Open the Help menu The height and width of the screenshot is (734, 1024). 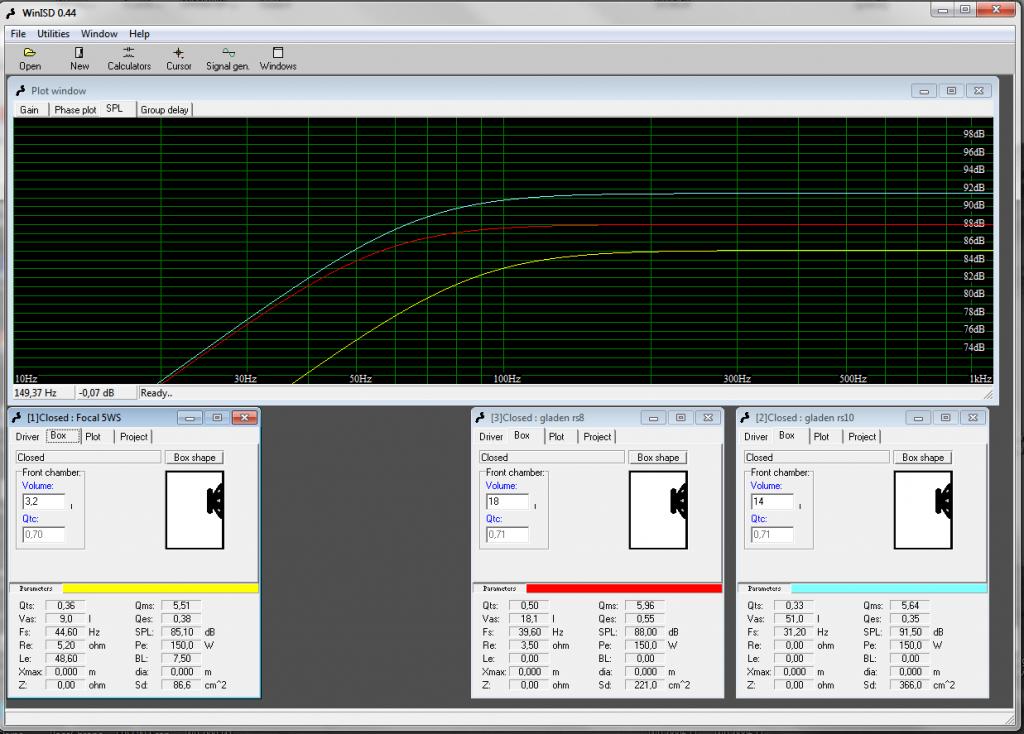[140, 34]
